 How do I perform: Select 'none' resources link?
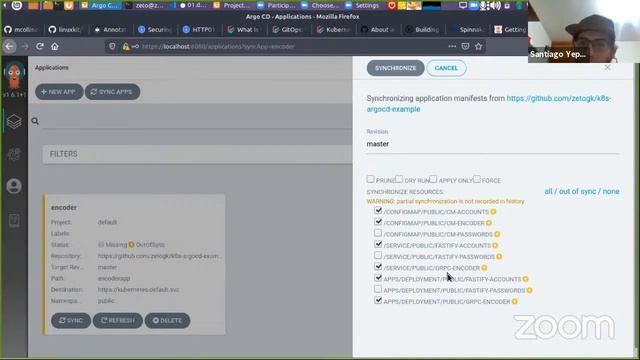pyautogui.click(x=611, y=191)
